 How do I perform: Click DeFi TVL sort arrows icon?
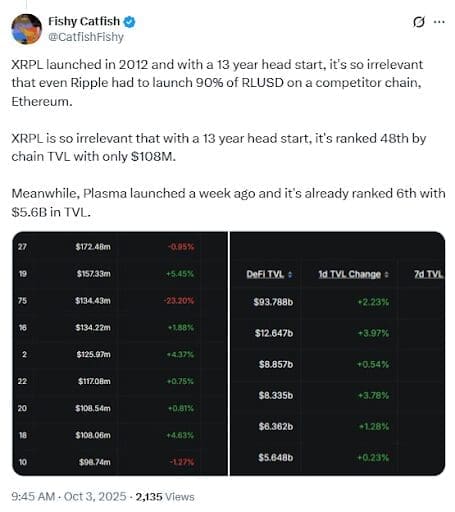click(x=290, y=275)
